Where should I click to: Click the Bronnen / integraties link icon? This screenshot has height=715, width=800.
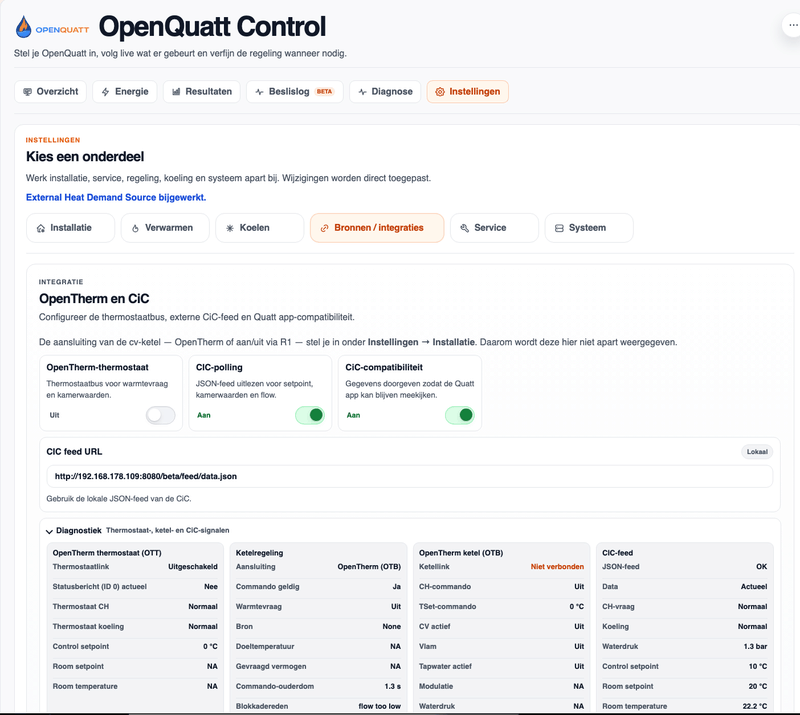pos(324,228)
